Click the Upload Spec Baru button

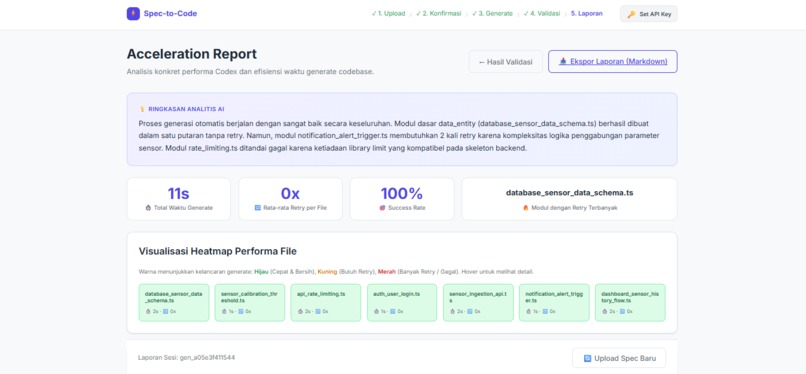pos(619,358)
